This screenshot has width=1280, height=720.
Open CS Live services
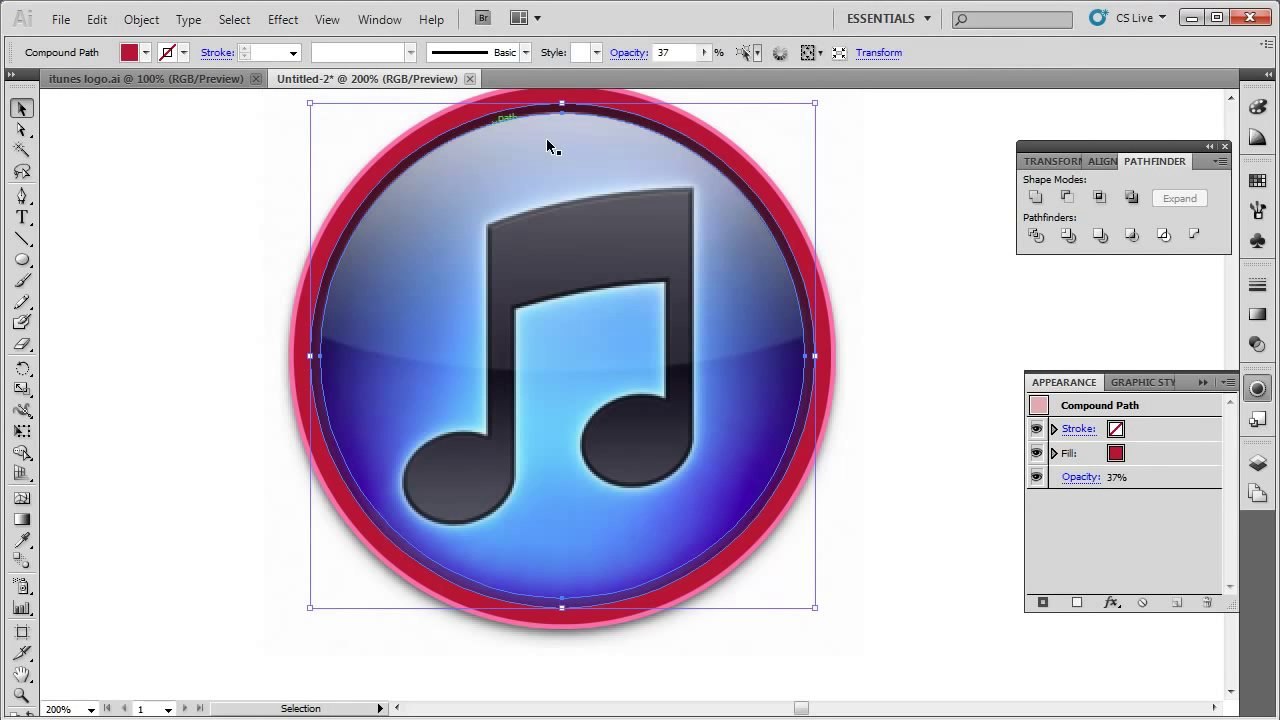pos(1128,18)
